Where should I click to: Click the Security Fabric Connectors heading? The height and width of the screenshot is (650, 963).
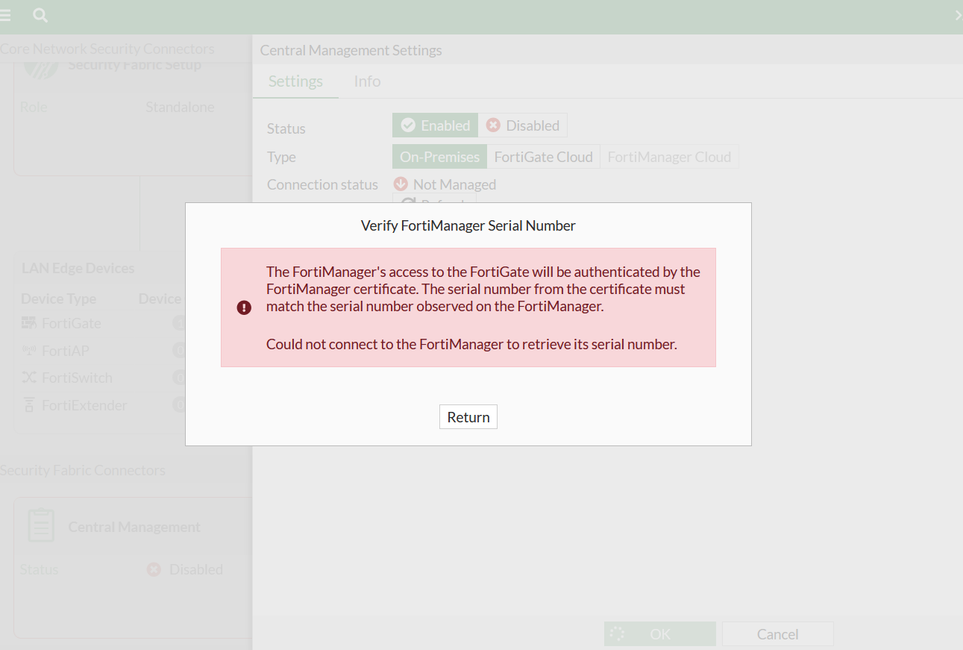tap(82, 470)
